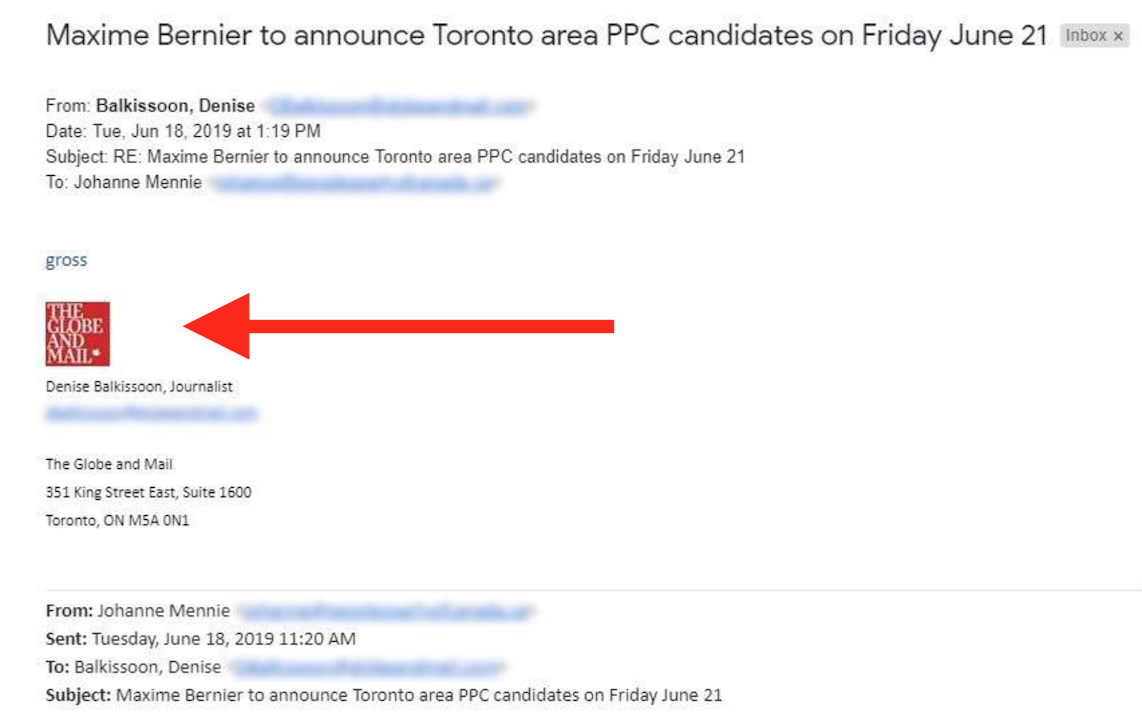This screenshot has height=724, width=1142.
Task: Remove the Inbox label with its x
Action: coord(1118,36)
